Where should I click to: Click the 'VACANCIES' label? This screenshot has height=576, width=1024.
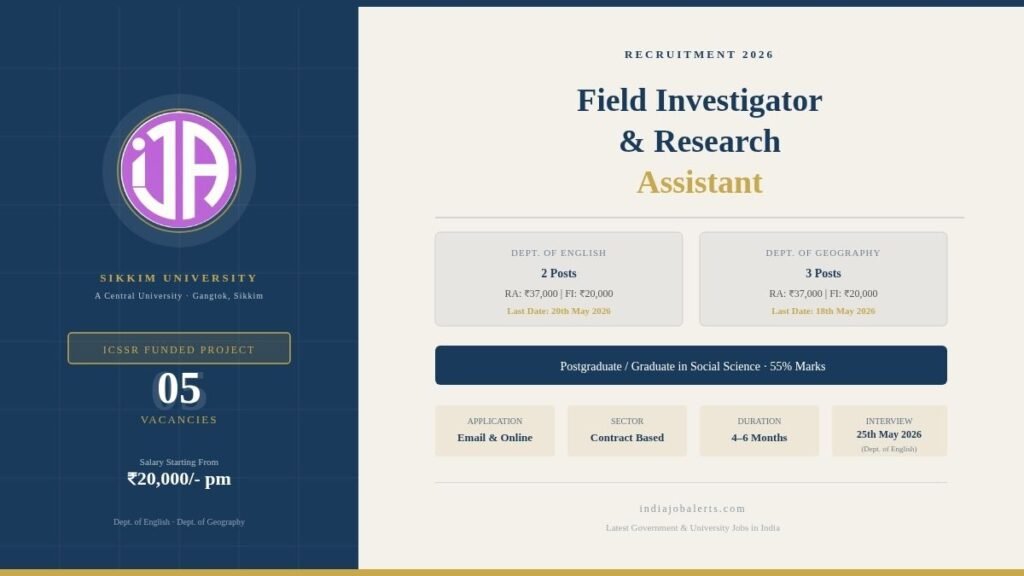(179, 420)
